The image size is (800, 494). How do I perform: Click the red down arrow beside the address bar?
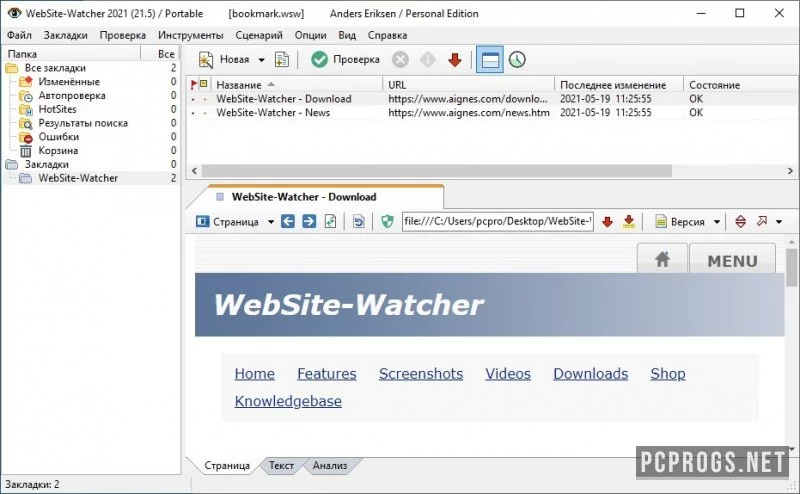pos(607,221)
